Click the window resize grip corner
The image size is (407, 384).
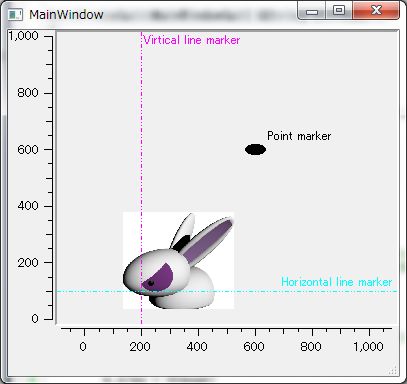coord(393,370)
